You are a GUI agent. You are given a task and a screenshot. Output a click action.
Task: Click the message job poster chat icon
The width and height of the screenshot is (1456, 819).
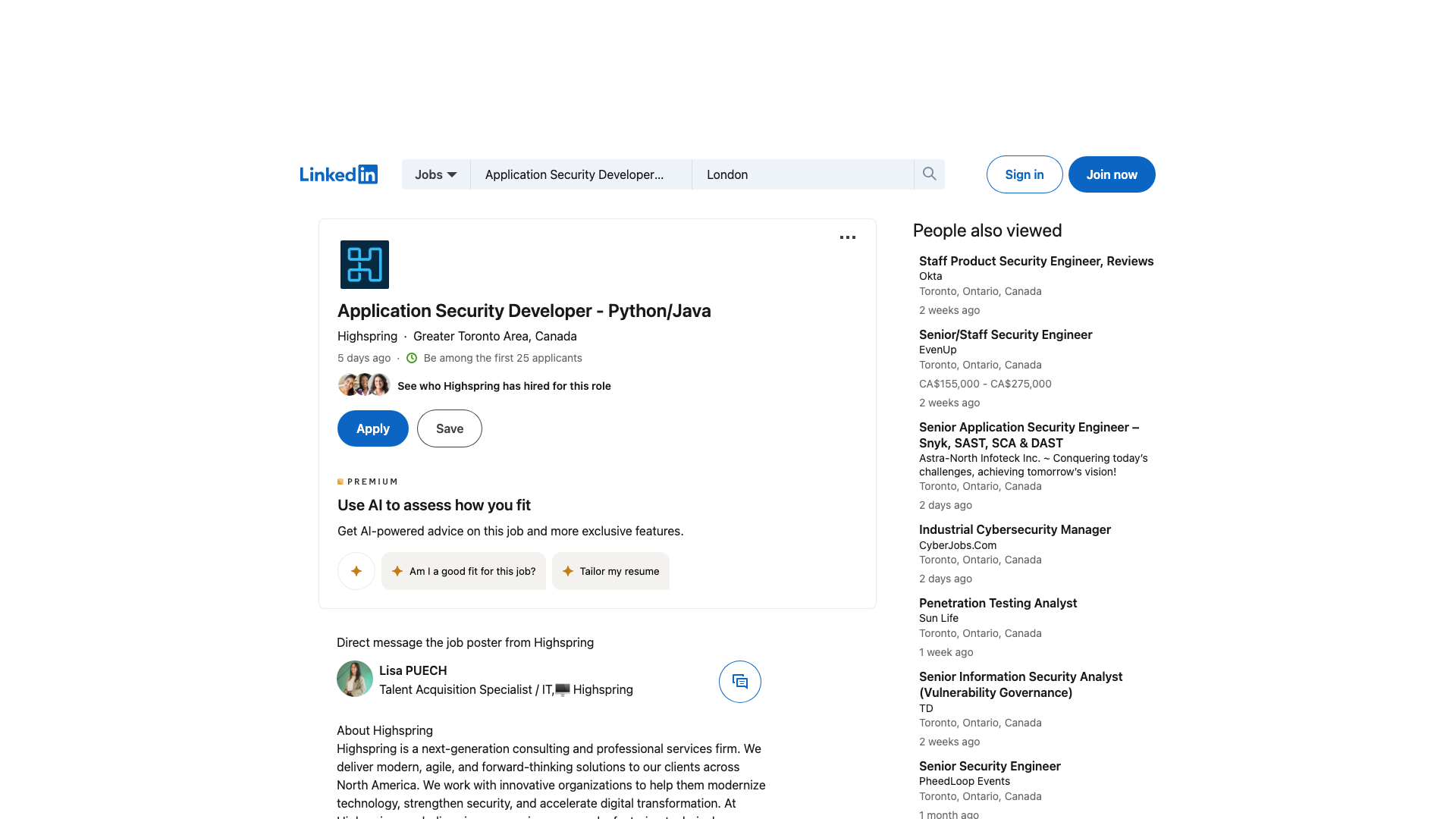740,682
